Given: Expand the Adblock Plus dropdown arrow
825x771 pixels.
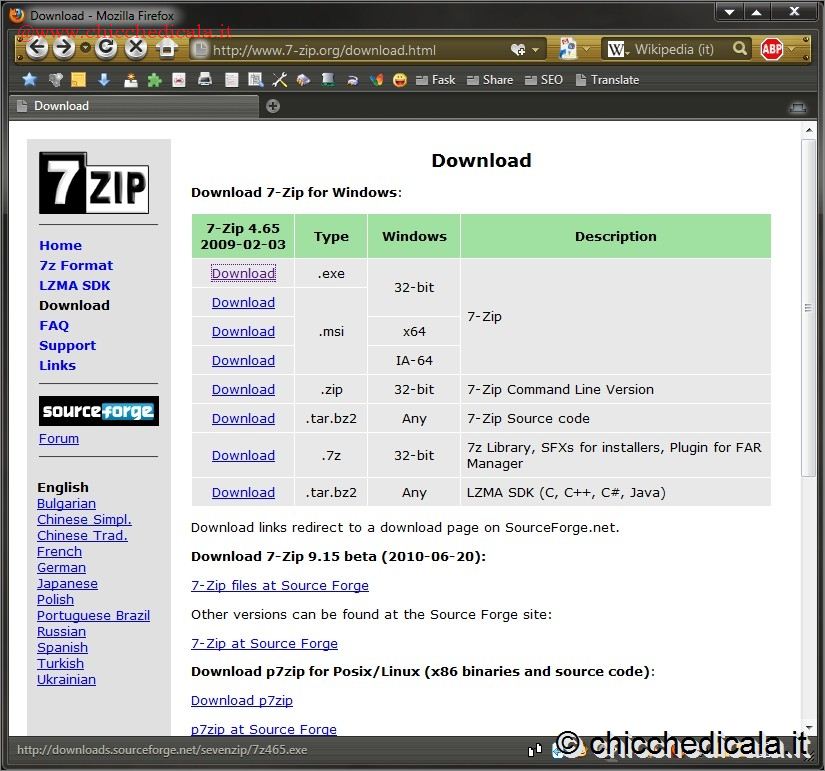Looking at the screenshot, I should tap(792, 49).
